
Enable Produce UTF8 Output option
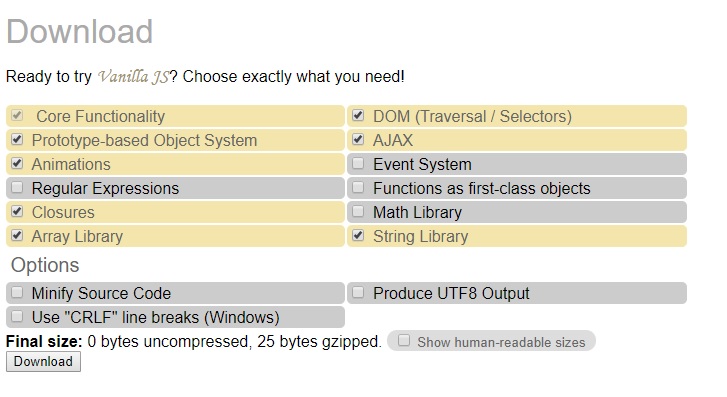coord(358,292)
